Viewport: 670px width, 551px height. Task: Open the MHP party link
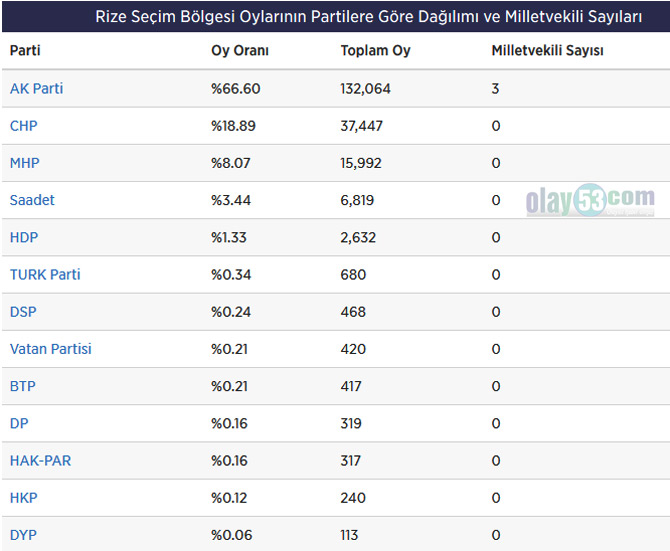coord(25,163)
